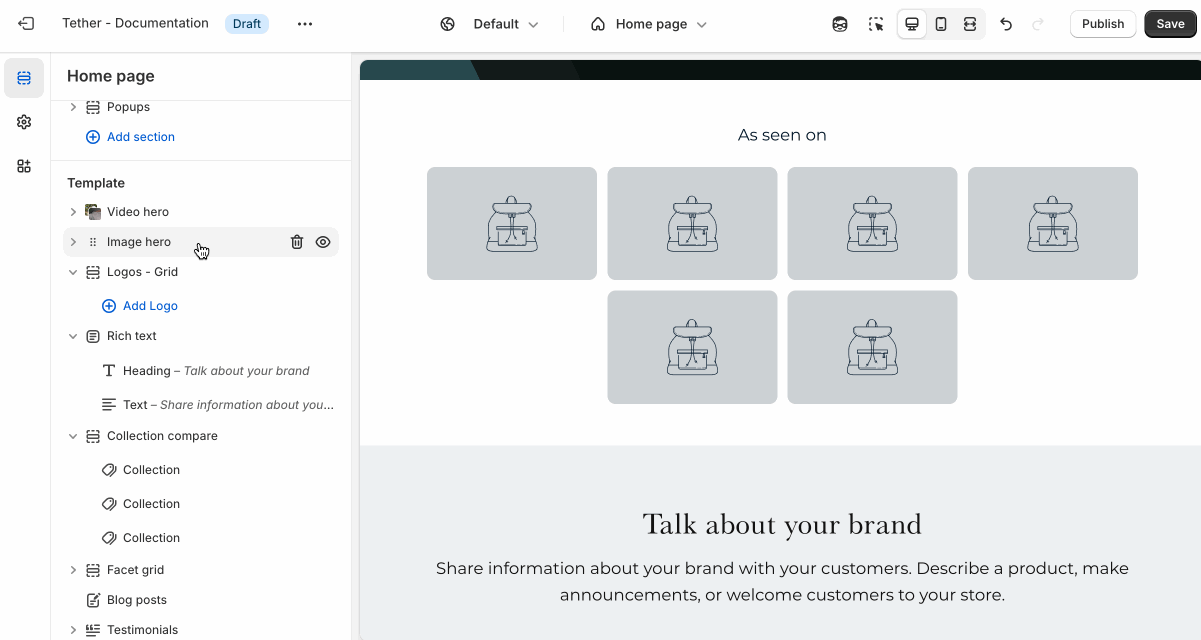Click the Logos - Grid section icon
The width and height of the screenshot is (1201, 640).
click(93, 272)
